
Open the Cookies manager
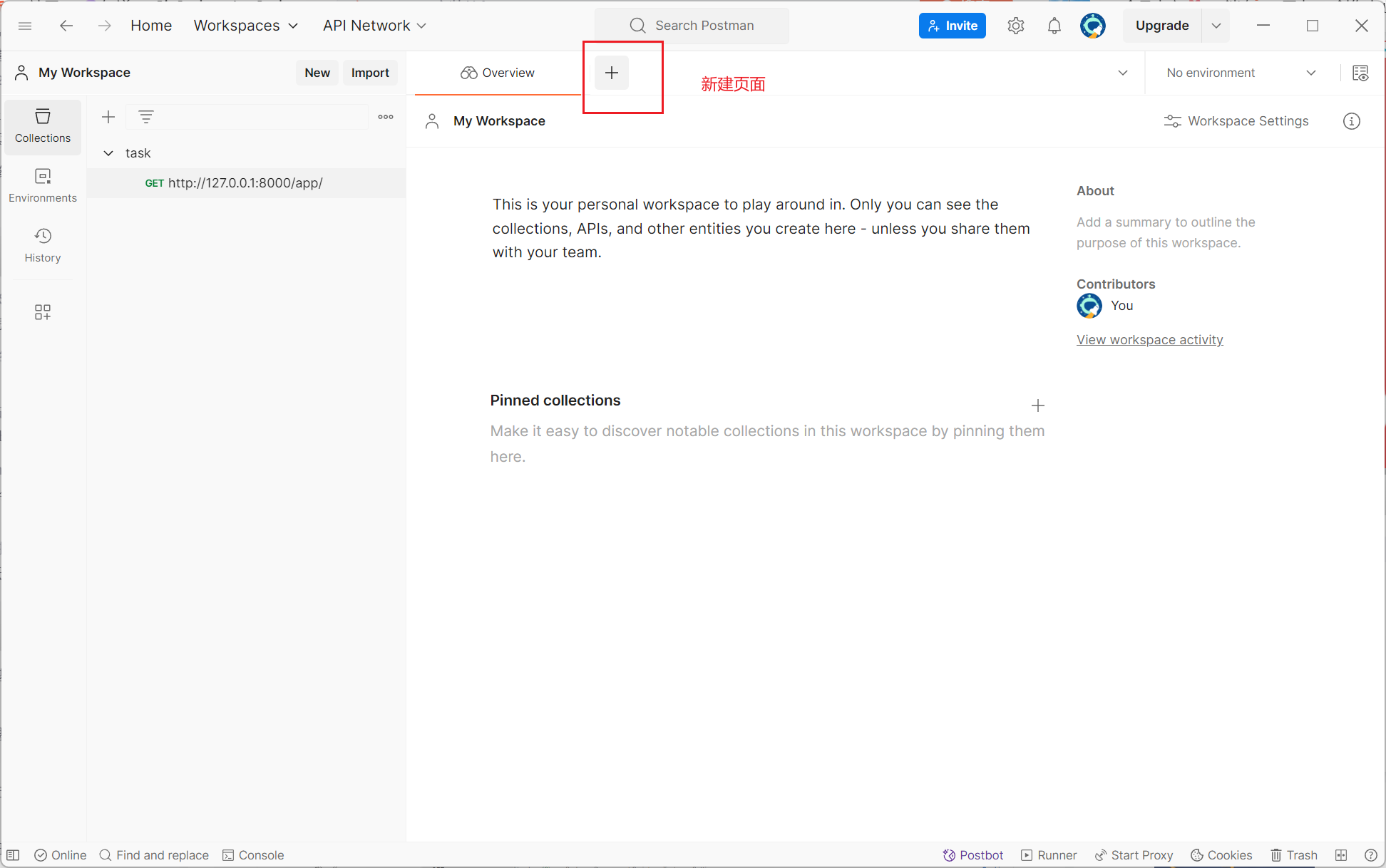(1221, 855)
